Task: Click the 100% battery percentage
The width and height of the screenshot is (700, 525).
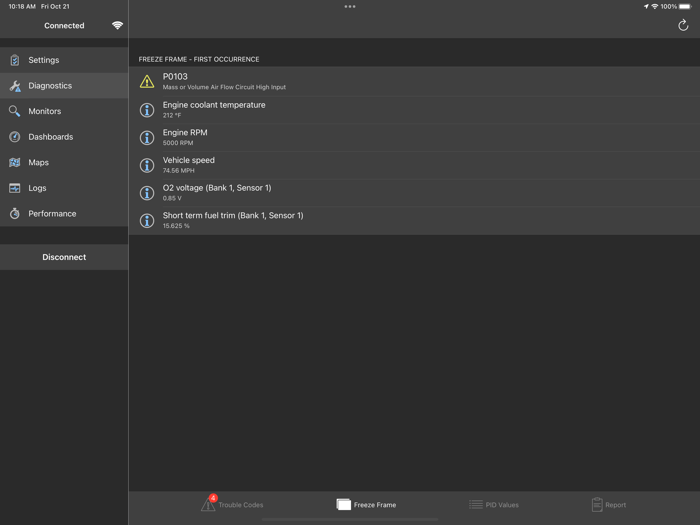Action: 669,7
